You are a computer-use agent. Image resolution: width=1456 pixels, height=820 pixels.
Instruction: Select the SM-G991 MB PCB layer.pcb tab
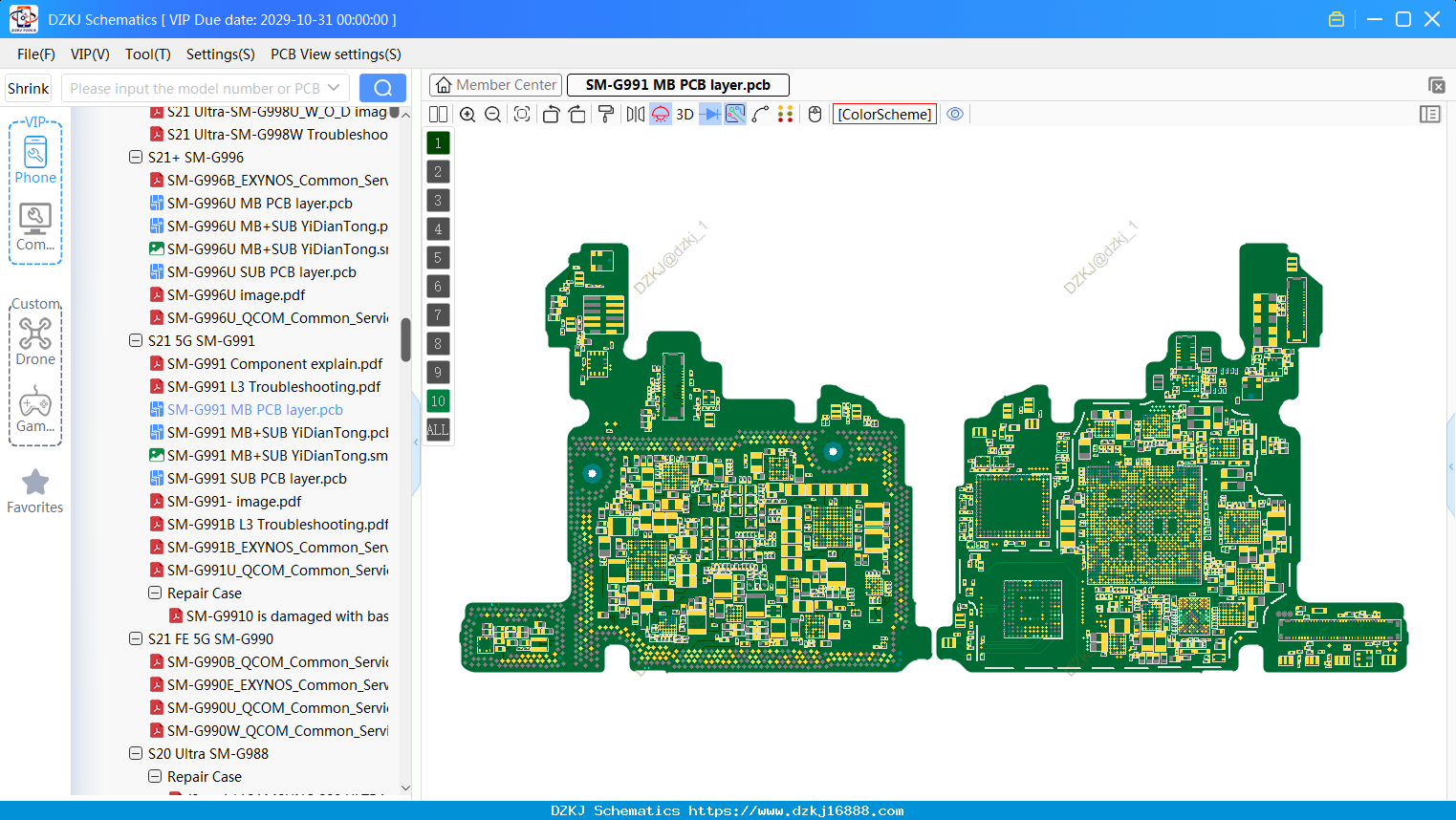tap(678, 85)
